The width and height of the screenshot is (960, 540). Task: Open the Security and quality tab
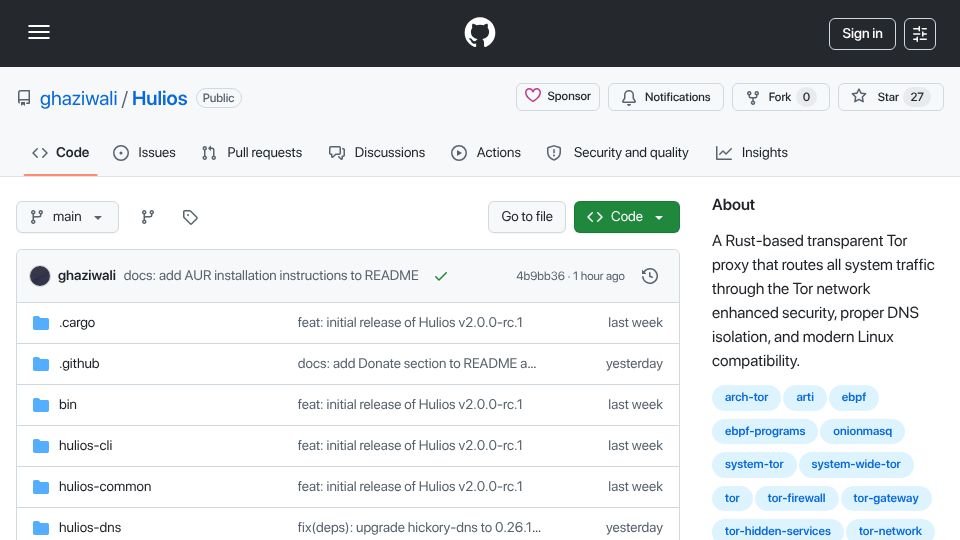(618, 152)
